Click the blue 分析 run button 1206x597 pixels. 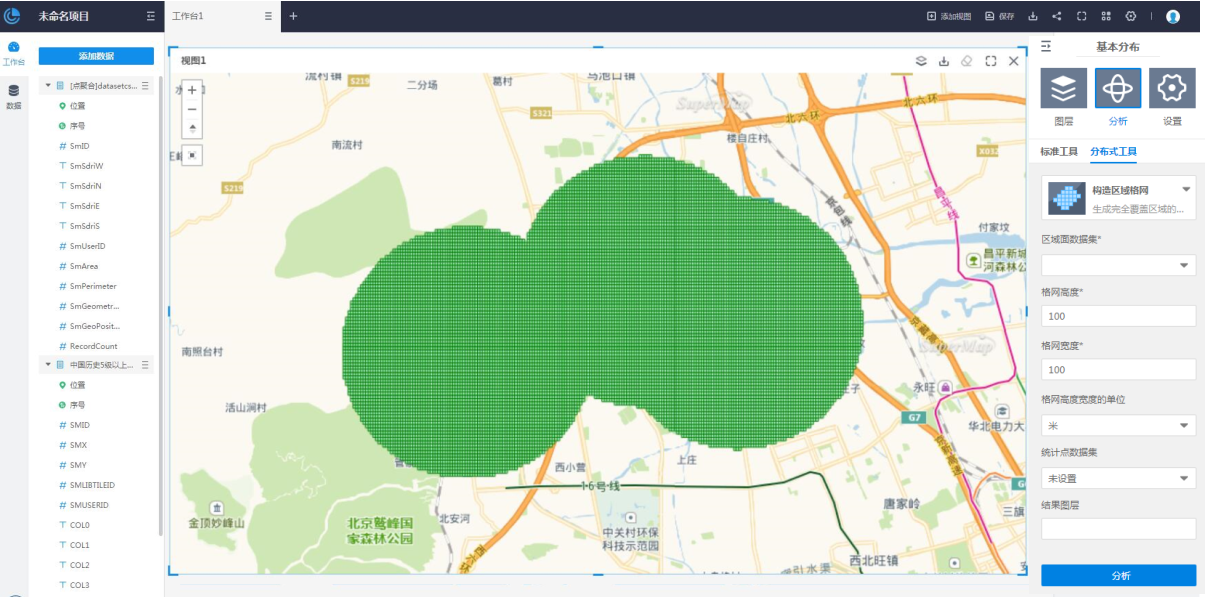[x=1118, y=576]
